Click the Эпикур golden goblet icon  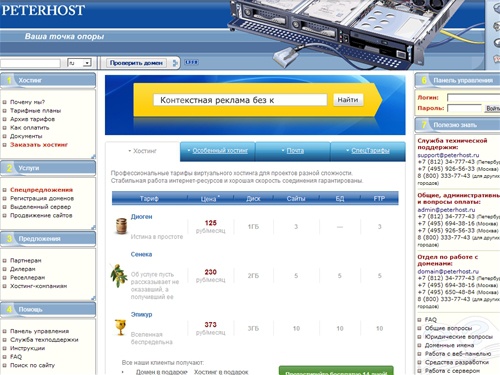pyautogui.click(x=120, y=327)
